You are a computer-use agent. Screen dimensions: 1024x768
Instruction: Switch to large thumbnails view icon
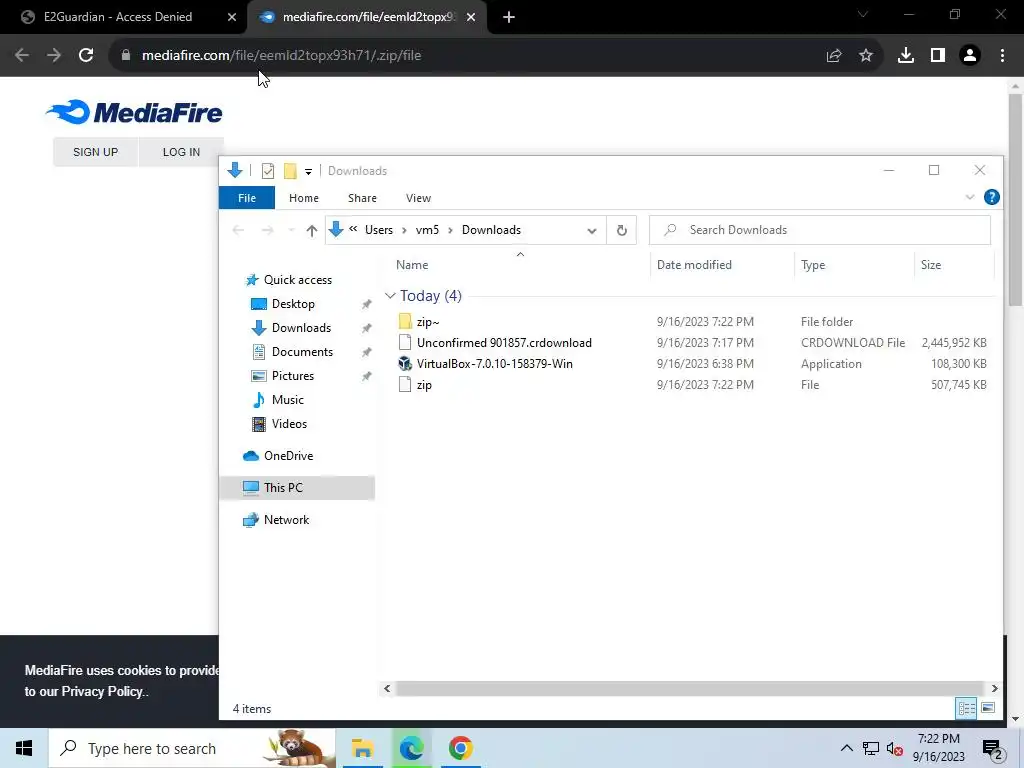988,708
